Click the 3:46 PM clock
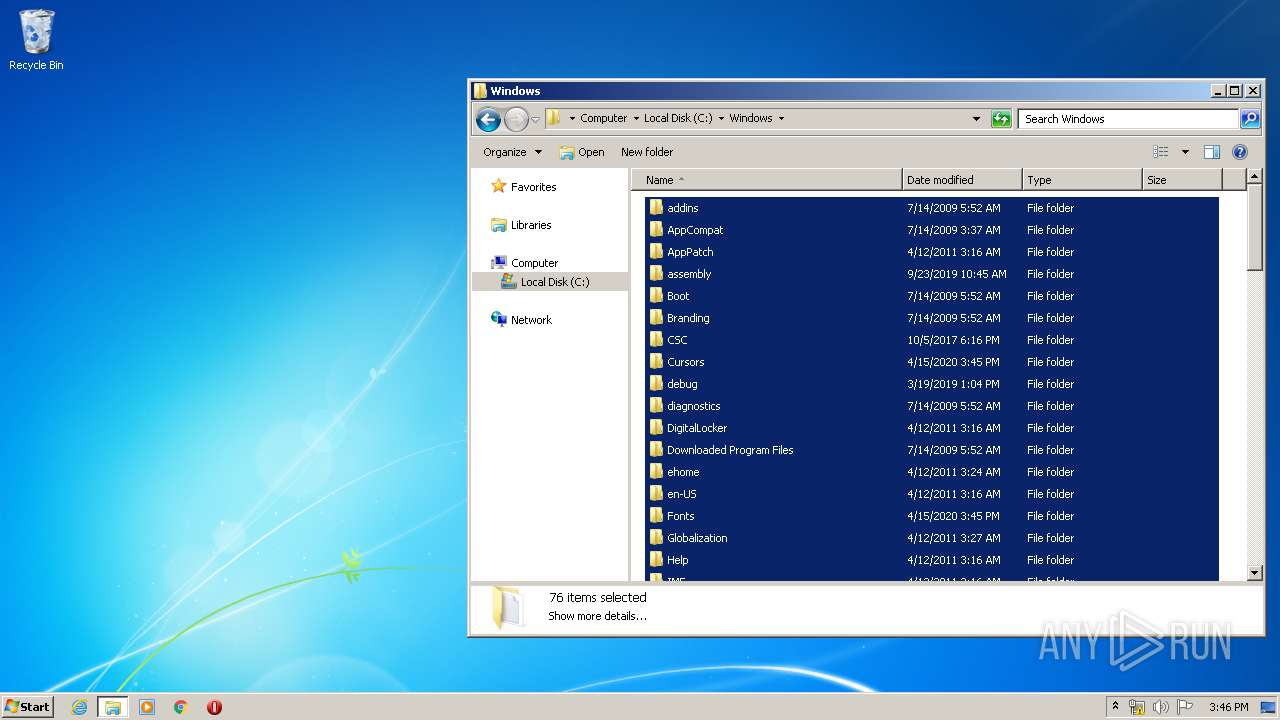This screenshot has width=1280, height=720. click(1228, 707)
